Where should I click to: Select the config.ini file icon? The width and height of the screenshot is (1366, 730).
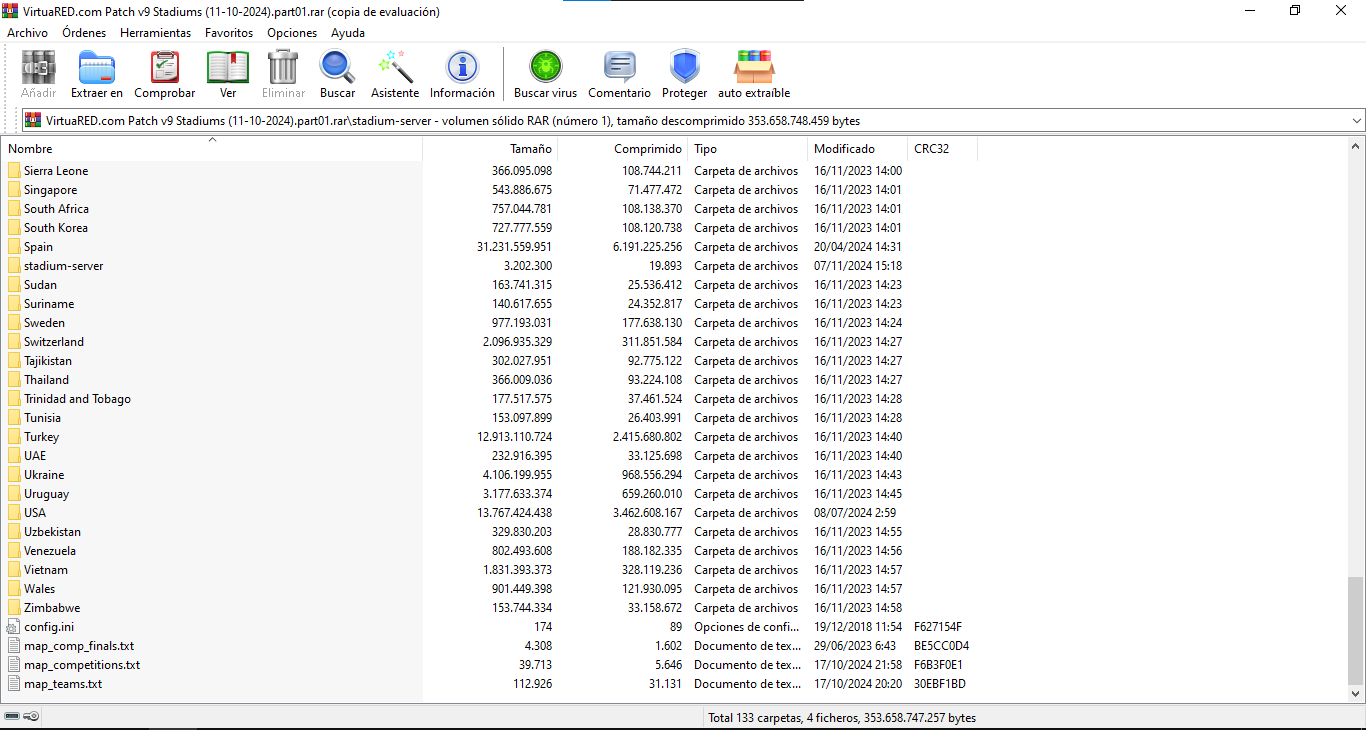click(14, 627)
